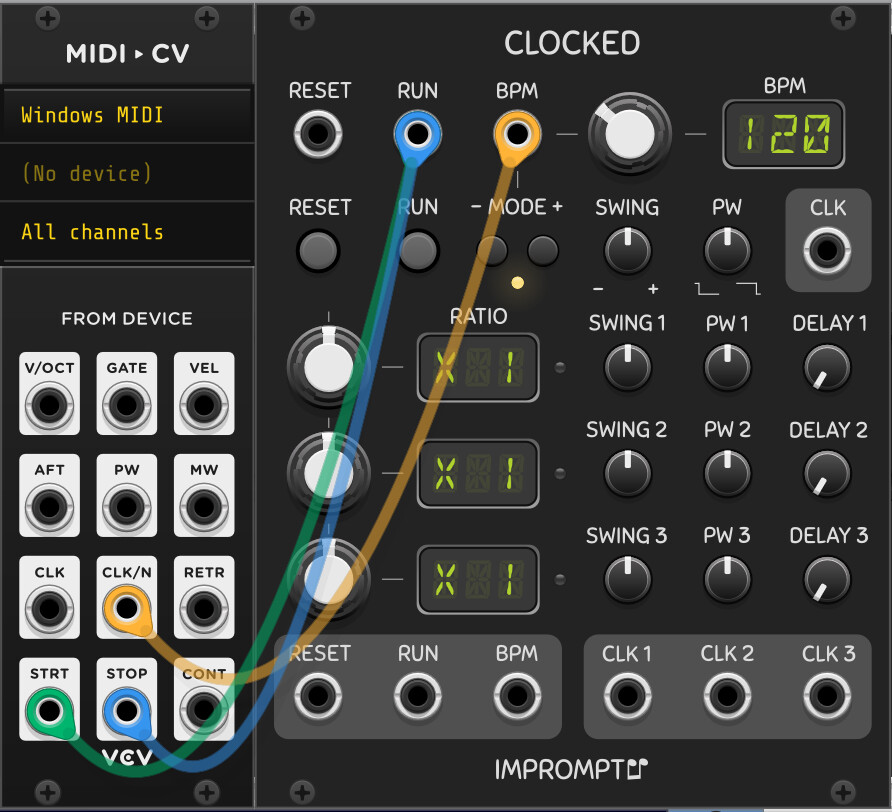Click the bottom RUN output jack
892x812 pixels.
pos(418,695)
